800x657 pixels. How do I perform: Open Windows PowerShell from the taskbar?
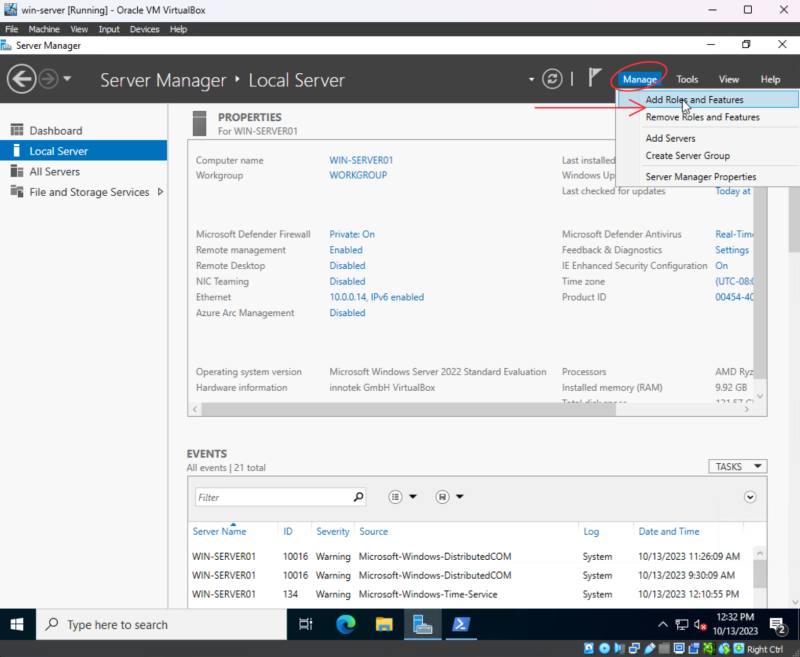(x=461, y=626)
